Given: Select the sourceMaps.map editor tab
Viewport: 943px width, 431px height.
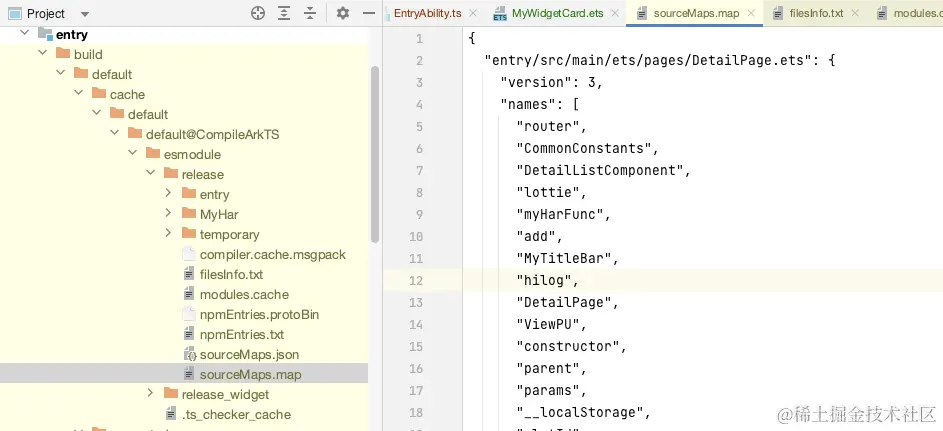Looking at the screenshot, I should (696, 13).
